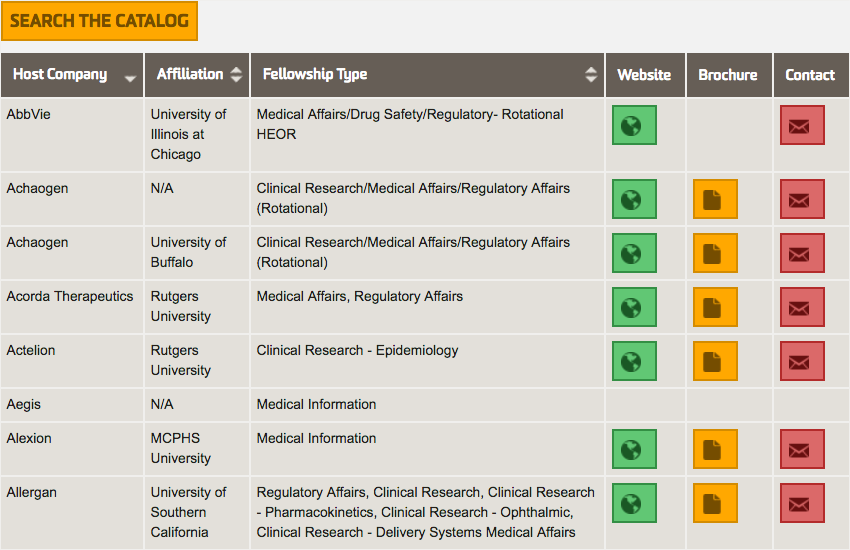Click Medical Affairs, Regulatory Affairs fellowship type
Viewport: 850px width, 550px height.
360,296
